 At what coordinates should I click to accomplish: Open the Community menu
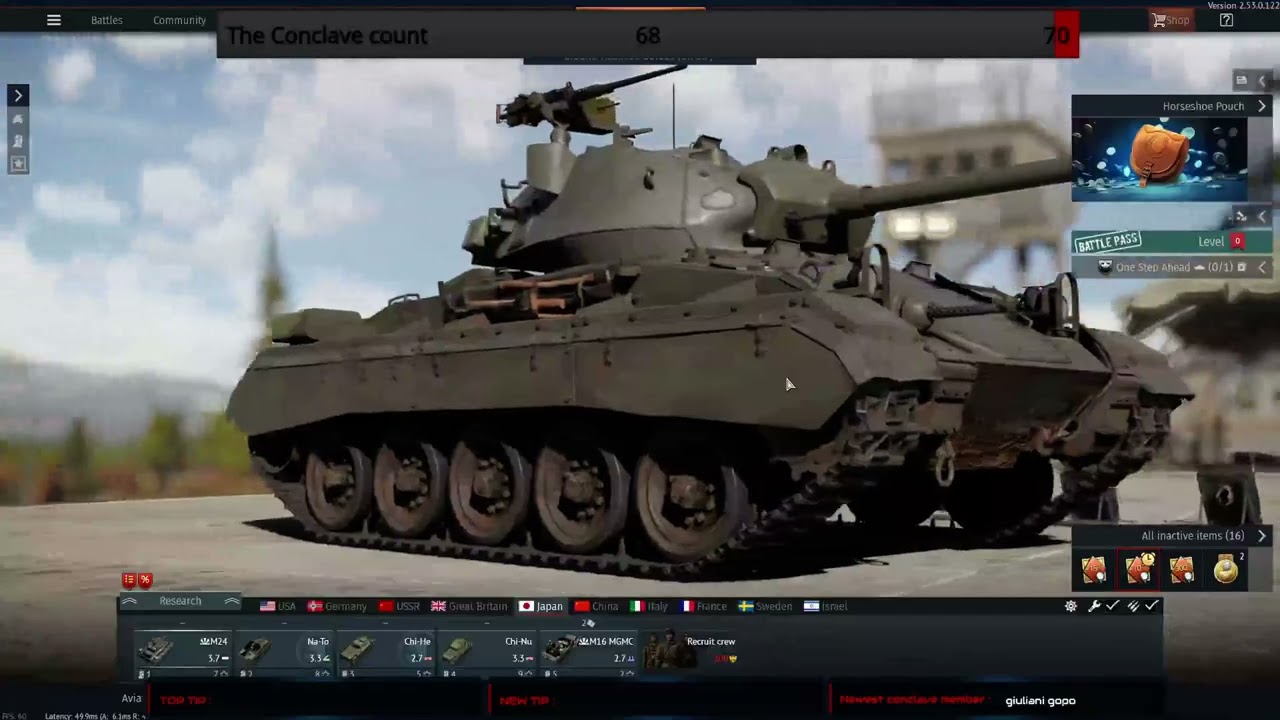(x=180, y=20)
